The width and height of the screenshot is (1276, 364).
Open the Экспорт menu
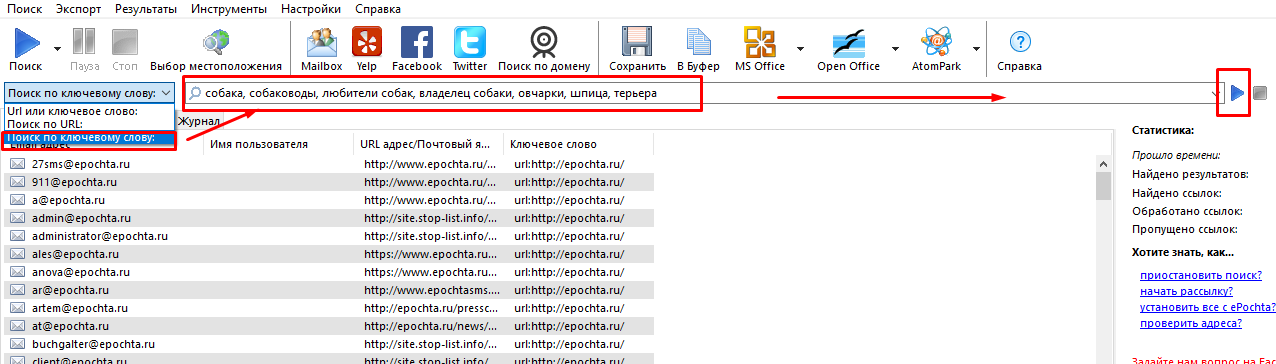click(78, 9)
